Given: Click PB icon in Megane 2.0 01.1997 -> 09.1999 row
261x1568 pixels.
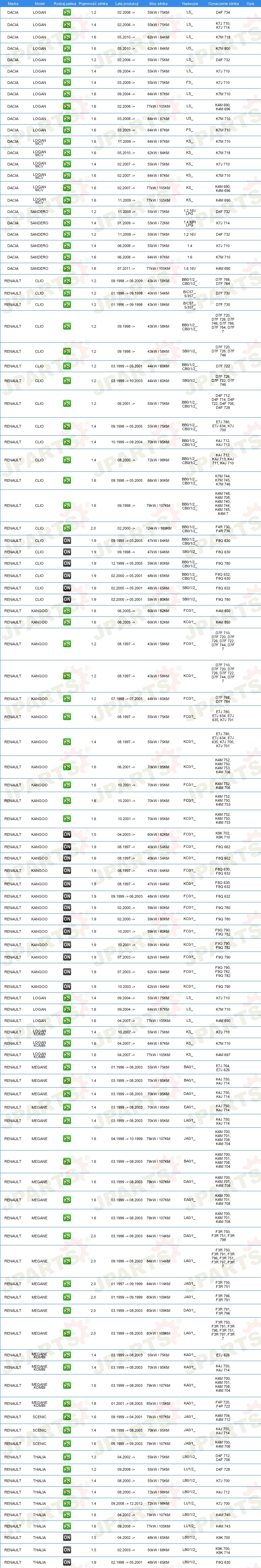Looking at the screenshot, I should pos(67,1284).
